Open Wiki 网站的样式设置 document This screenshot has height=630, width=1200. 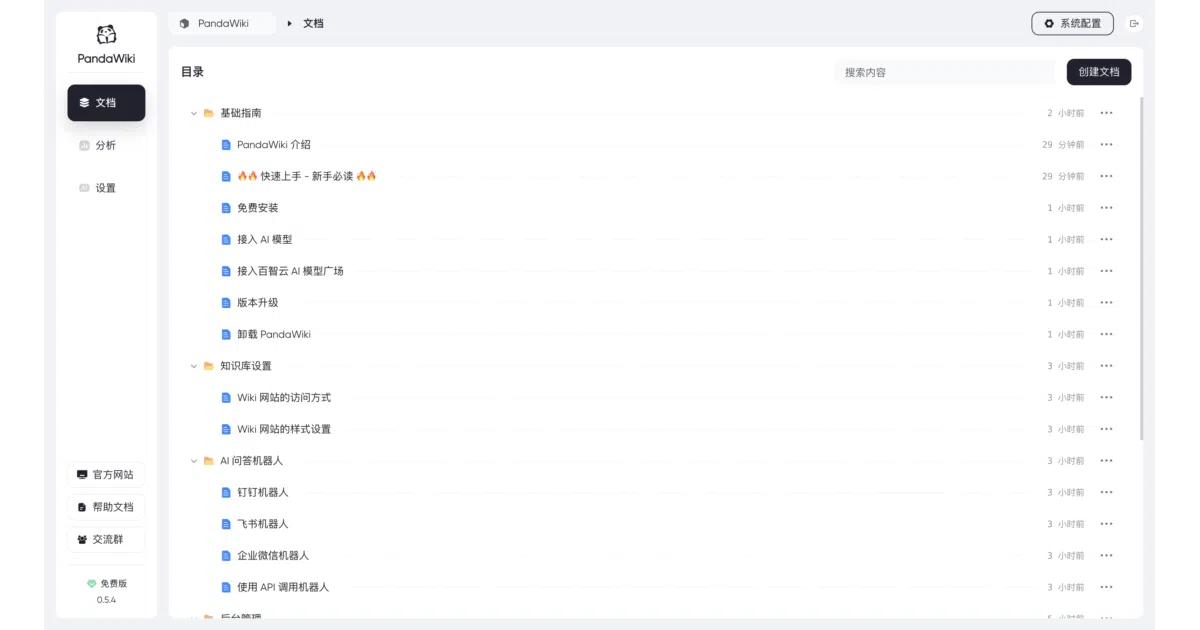point(284,429)
